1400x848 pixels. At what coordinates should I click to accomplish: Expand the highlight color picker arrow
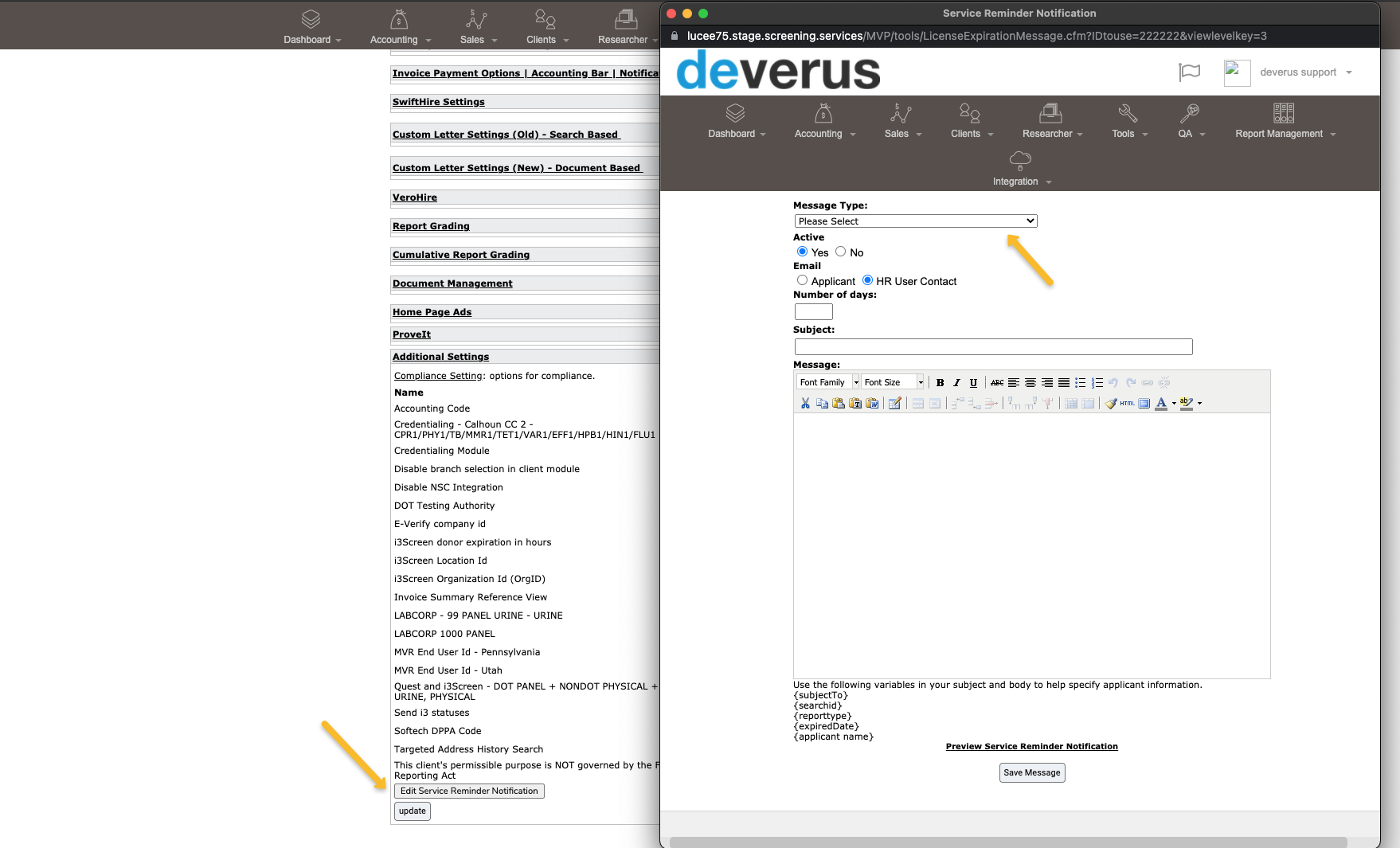pos(1199,403)
